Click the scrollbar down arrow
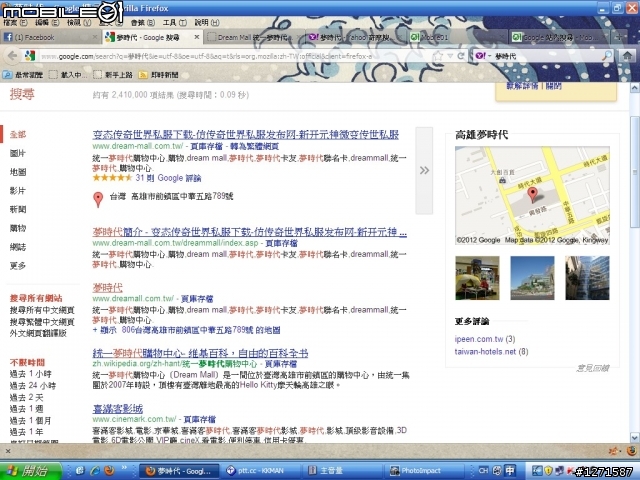 coord(635,438)
